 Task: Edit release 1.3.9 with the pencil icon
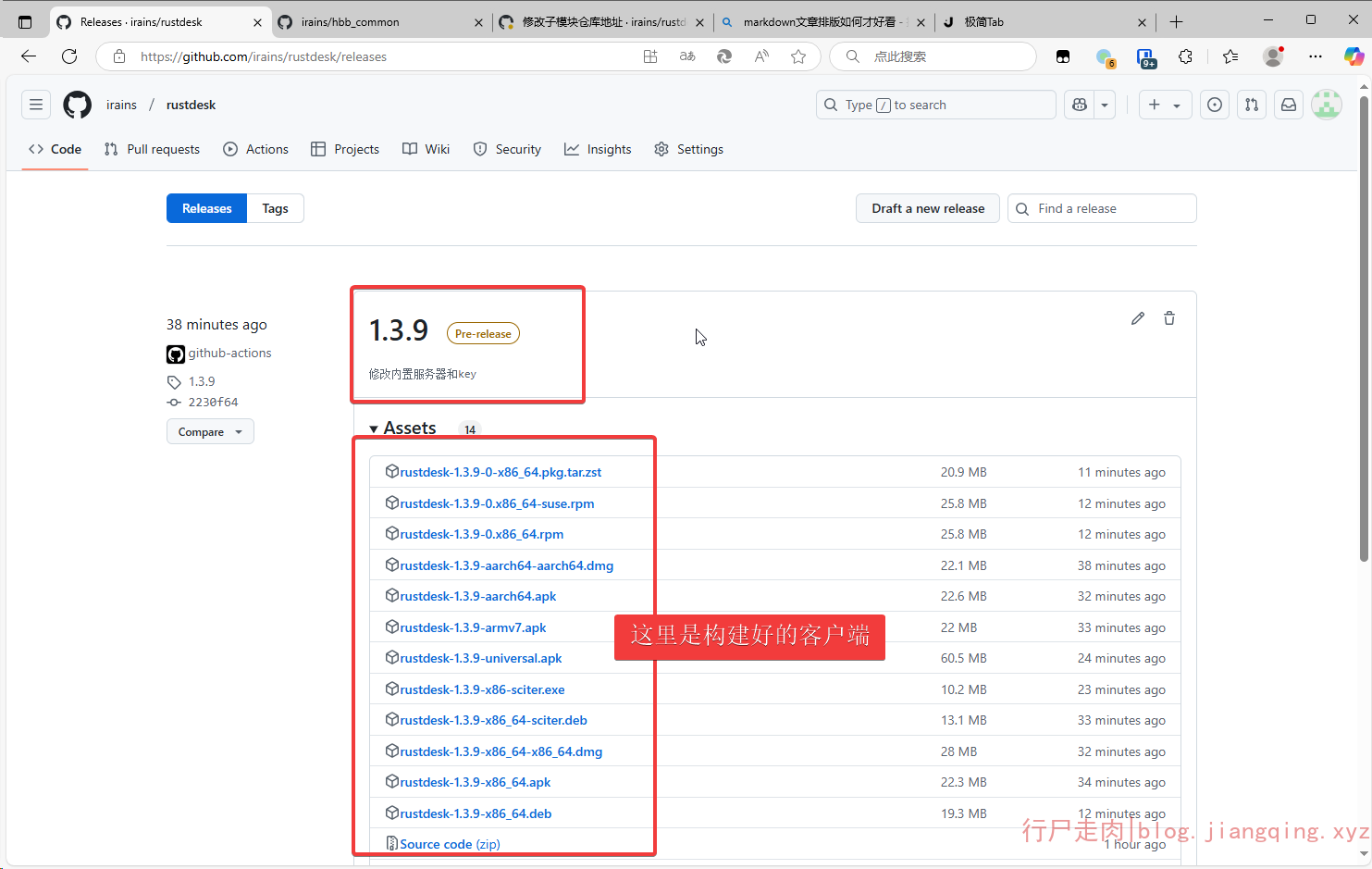1138,318
